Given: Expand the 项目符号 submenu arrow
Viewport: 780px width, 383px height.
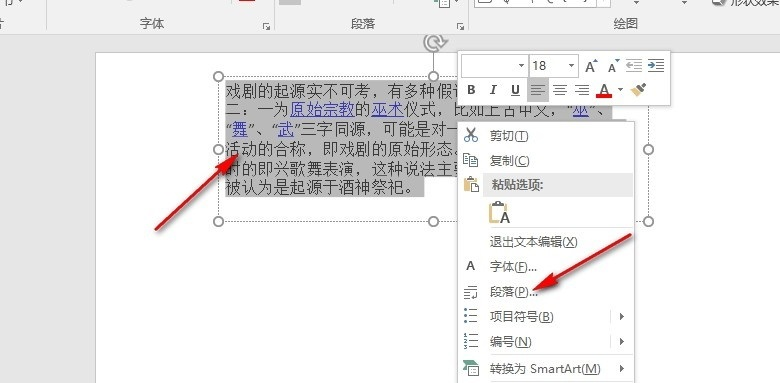Looking at the screenshot, I should [x=622, y=316].
